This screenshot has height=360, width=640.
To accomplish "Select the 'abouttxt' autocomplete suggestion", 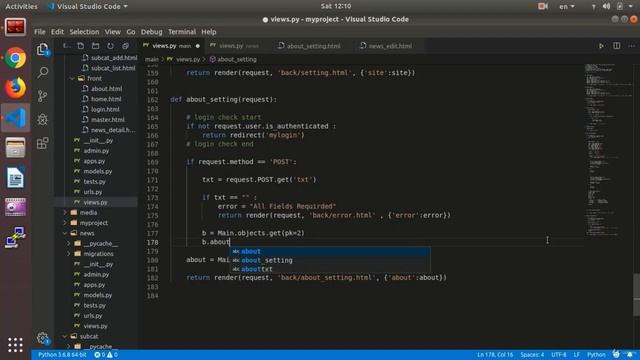I will pyautogui.click(x=330, y=269).
